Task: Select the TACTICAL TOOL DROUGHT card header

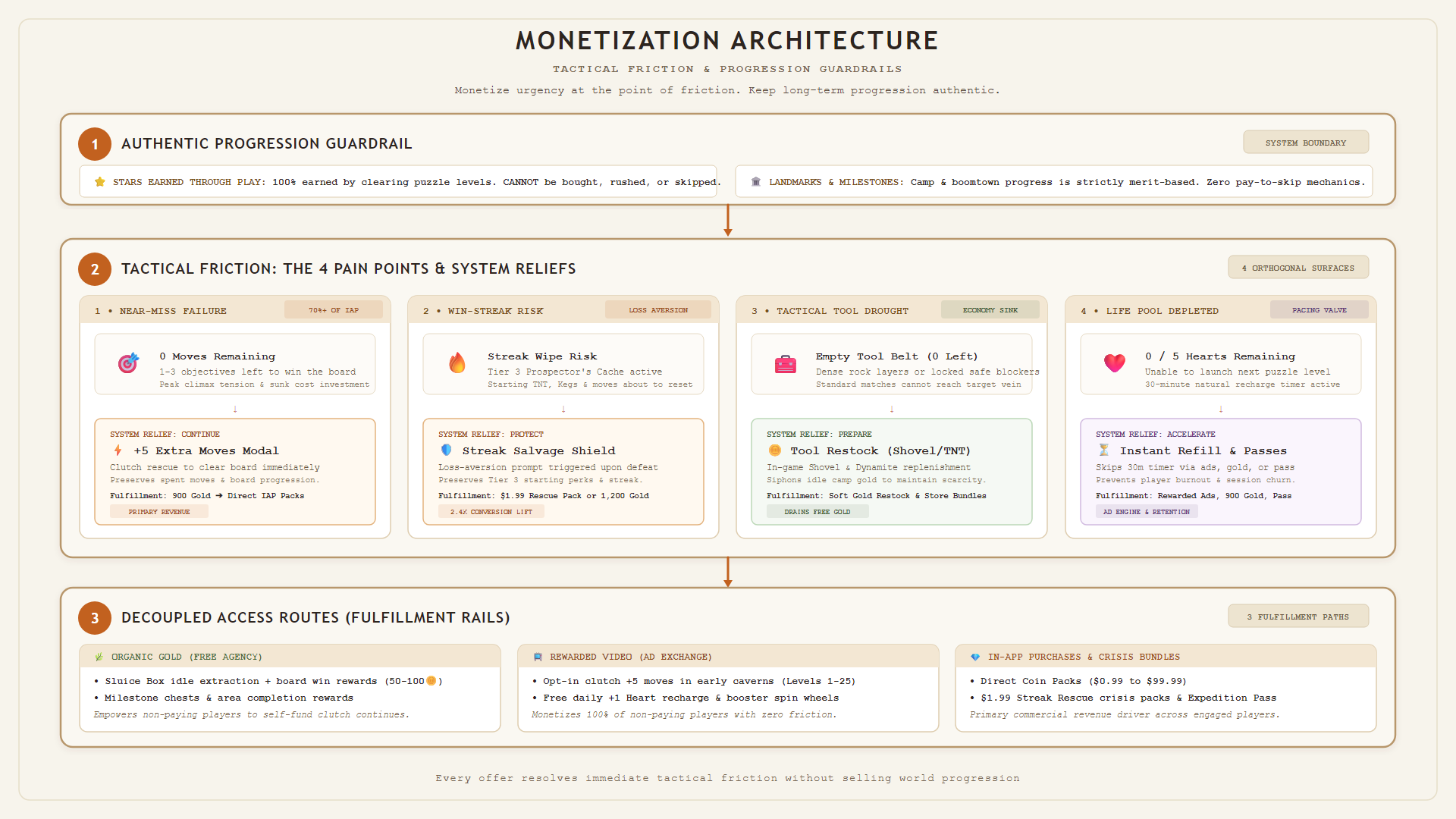Action: [x=892, y=310]
